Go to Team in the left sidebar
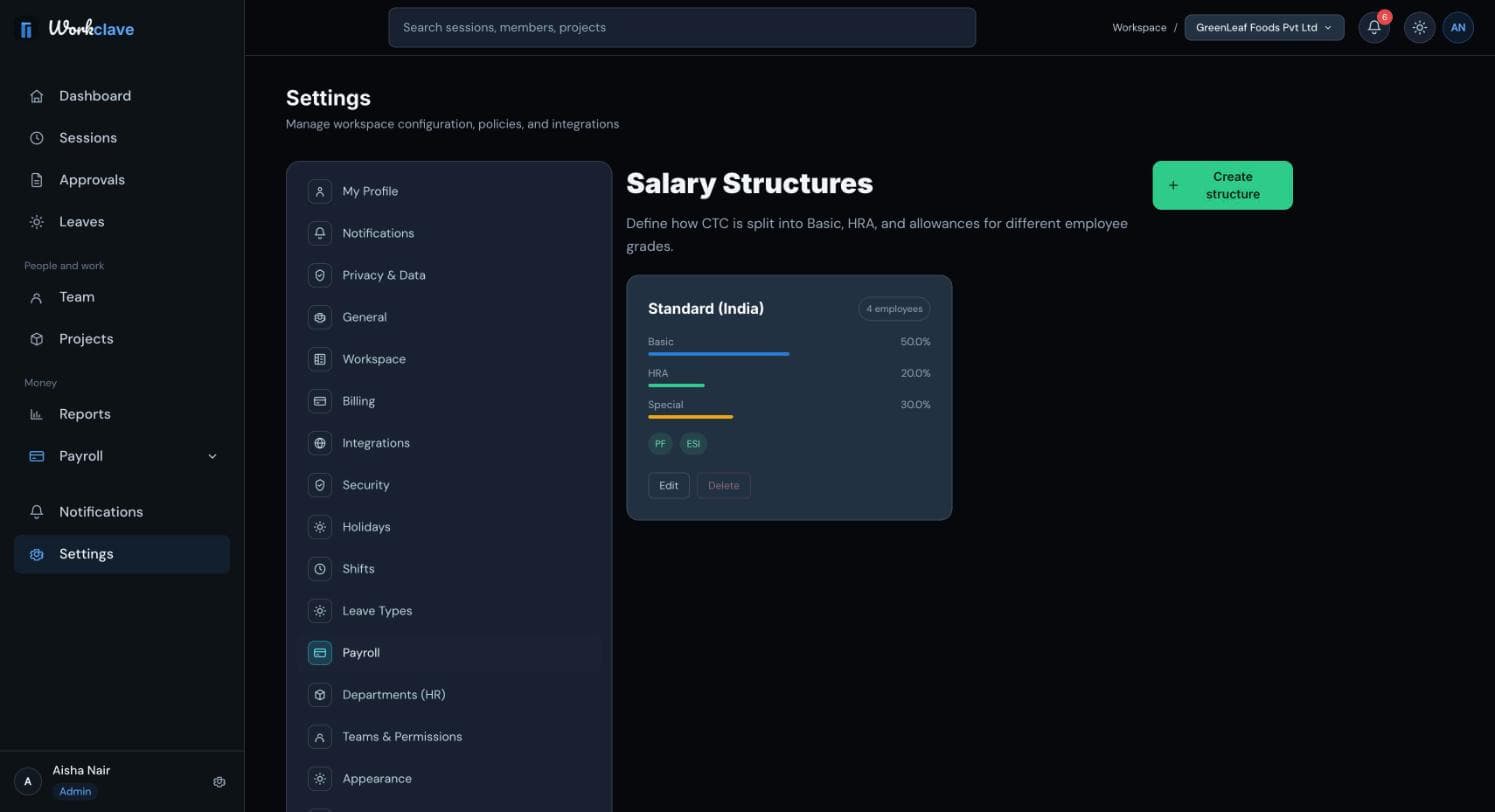The width and height of the screenshot is (1495, 812). coord(122,297)
